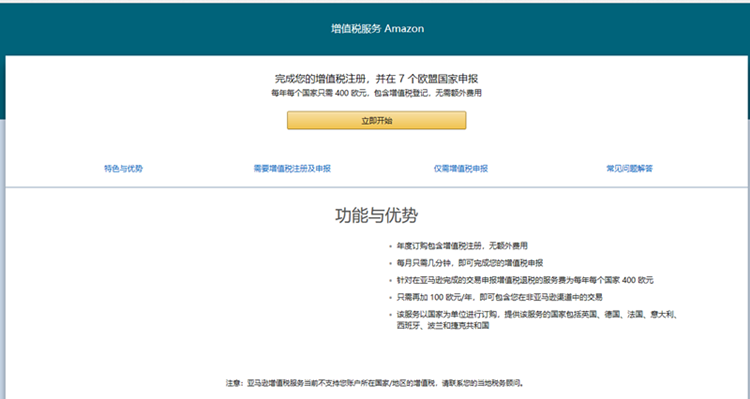The image size is (750, 399).
Task: Click the 注意 note at page bottom
Action: 375,383
